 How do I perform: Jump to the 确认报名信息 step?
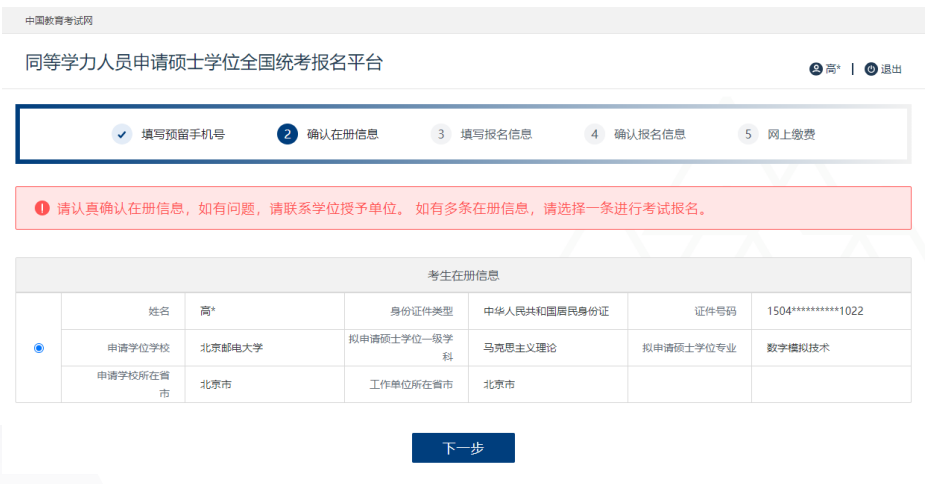click(650, 134)
